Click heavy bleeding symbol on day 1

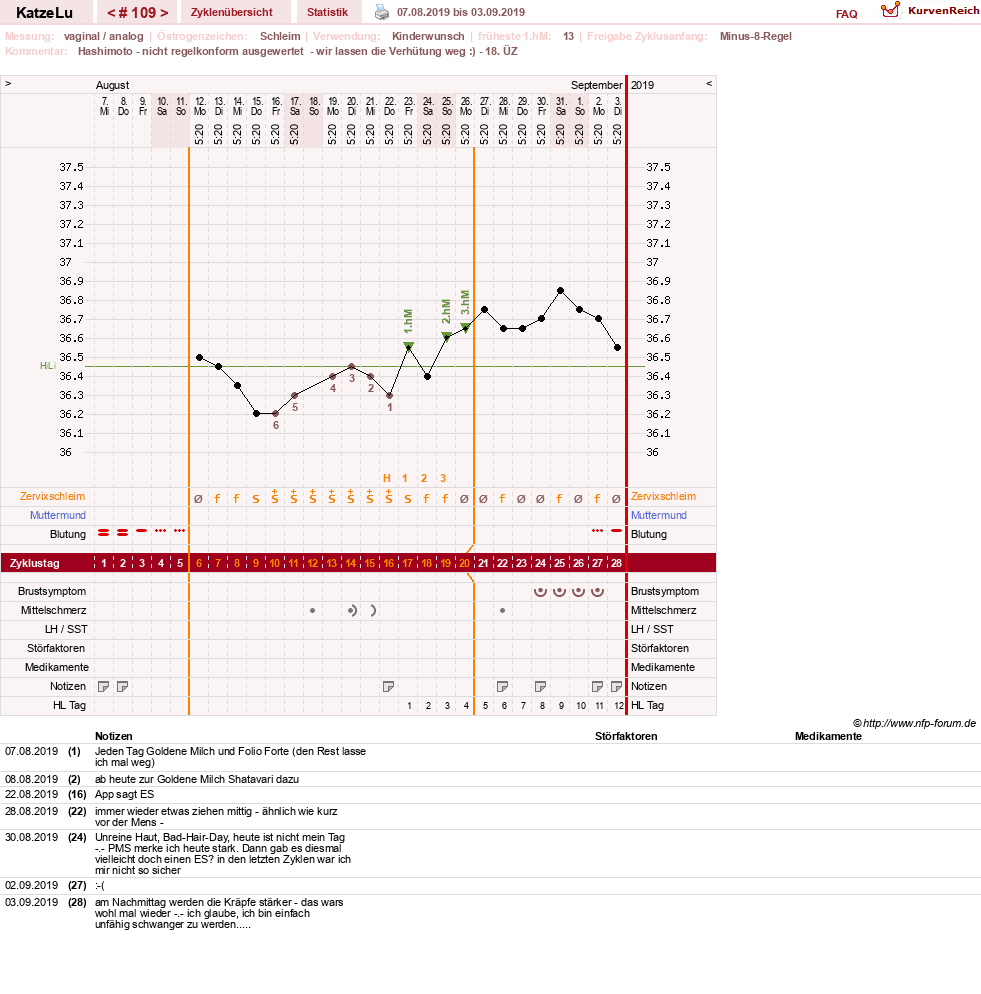point(103,533)
